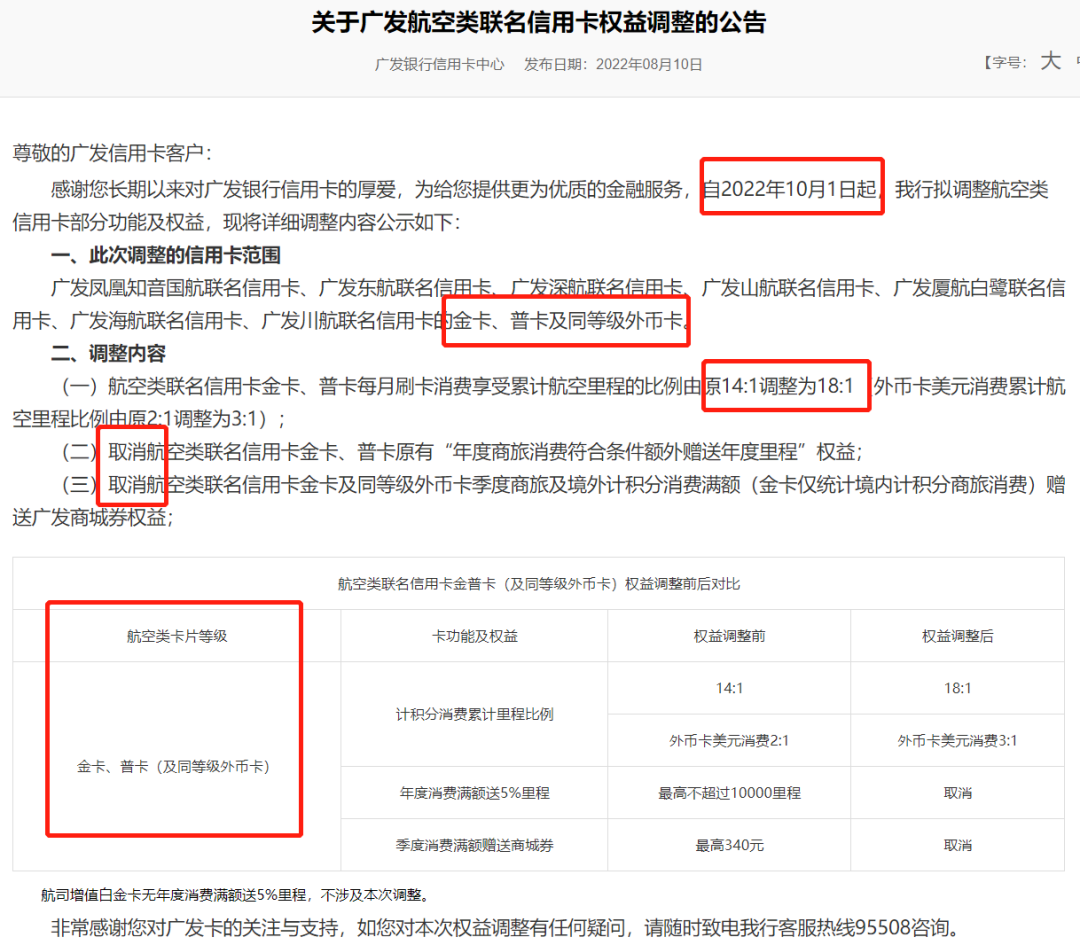Click table cell 计积分消费累计里程比例
The height and width of the screenshot is (945, 1080).
[x=475, y=714]
